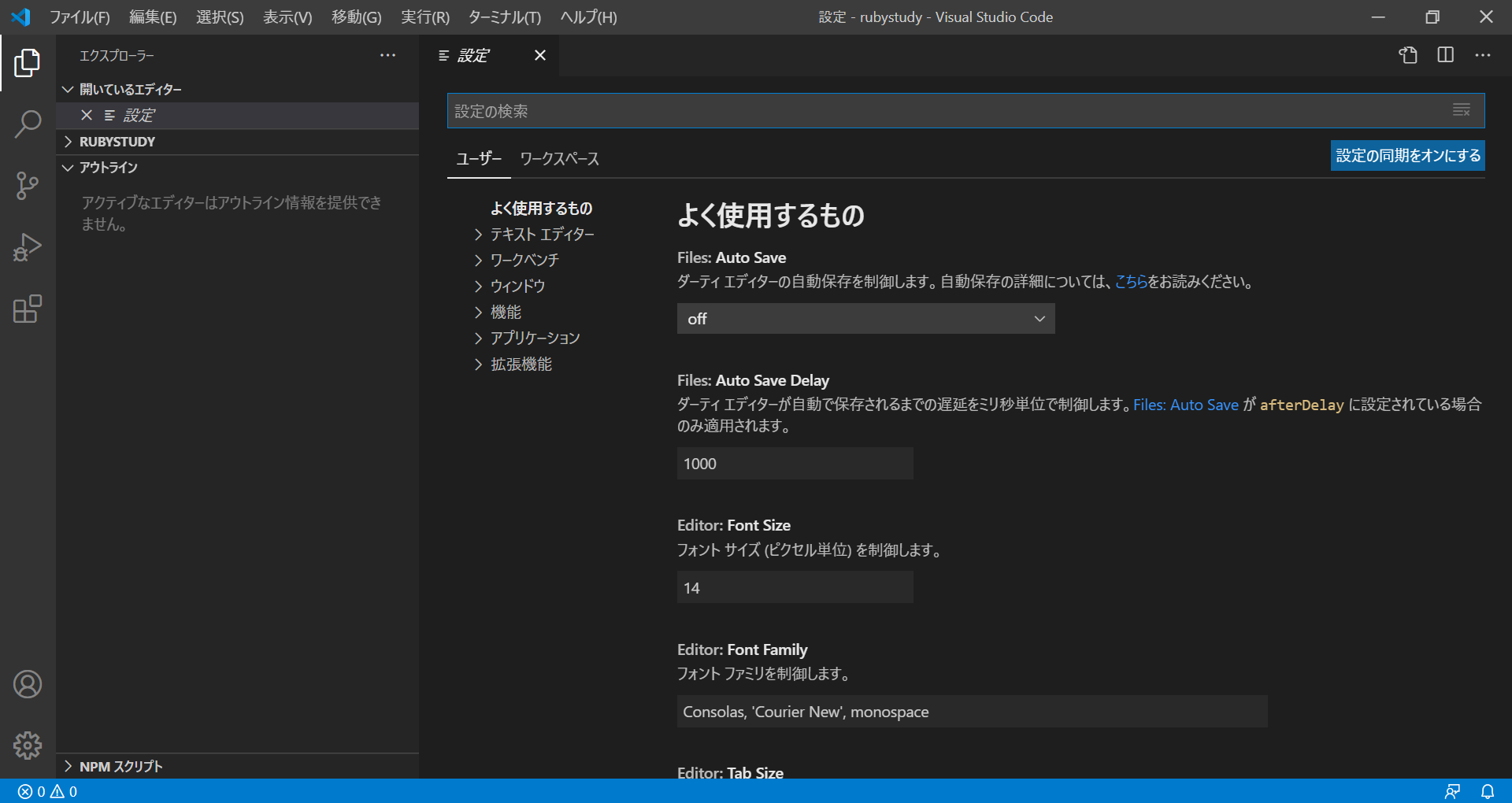Click the feedback icon in status bar
1512x803 pixels.
tap(1452, 791)
